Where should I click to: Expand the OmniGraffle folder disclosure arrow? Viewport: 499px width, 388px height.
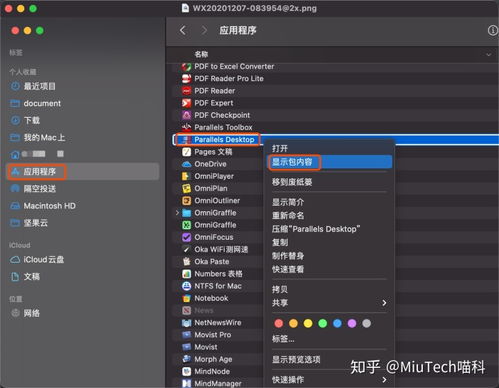[177, 213]
